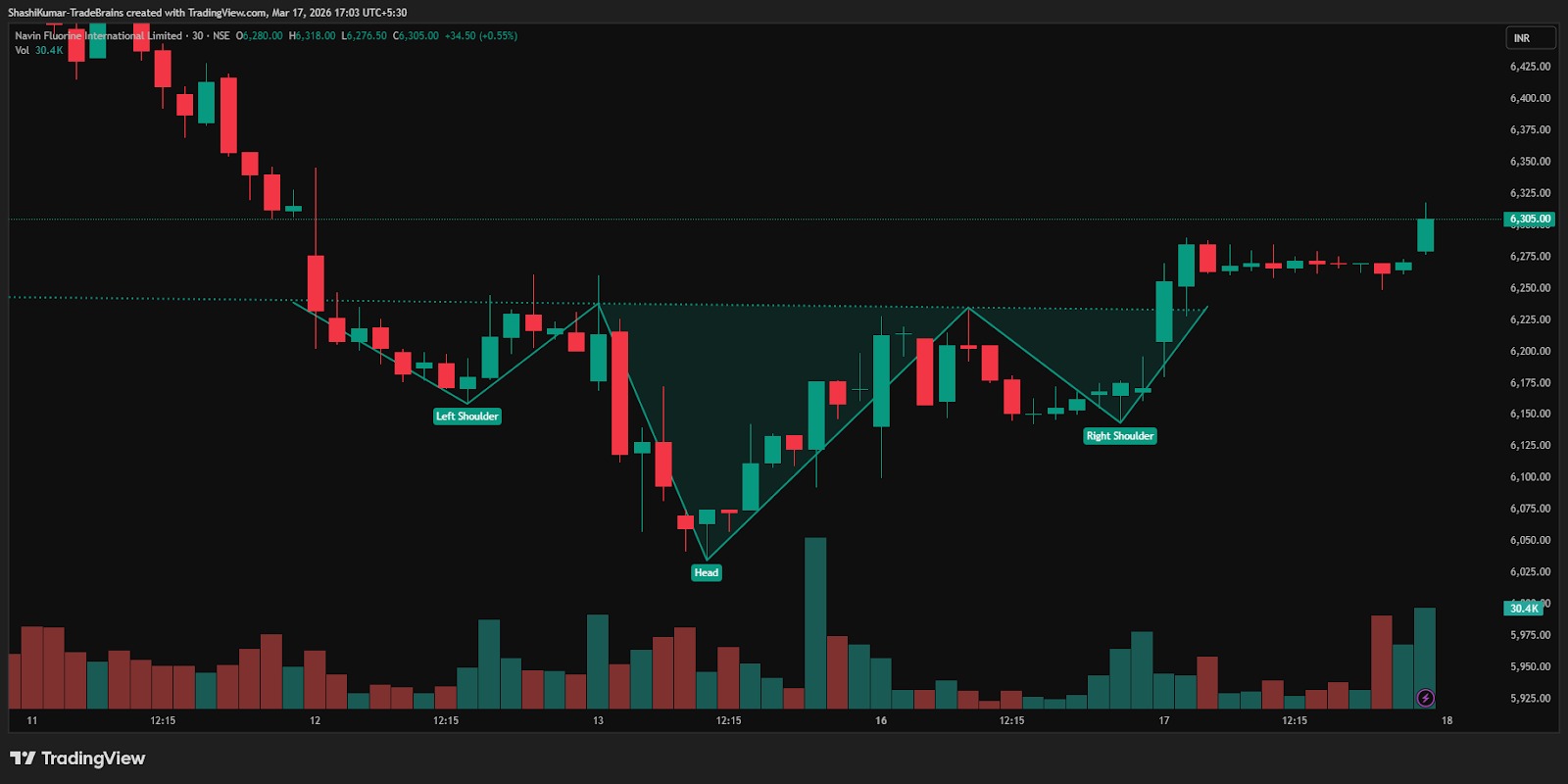Click the TradingView logo
Image resolution: width=1568 pixels, height=784 pixels.
77,759
